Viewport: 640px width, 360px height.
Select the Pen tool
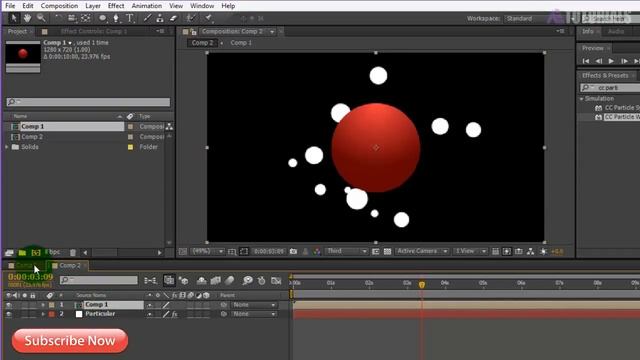[x=116, y=18]
